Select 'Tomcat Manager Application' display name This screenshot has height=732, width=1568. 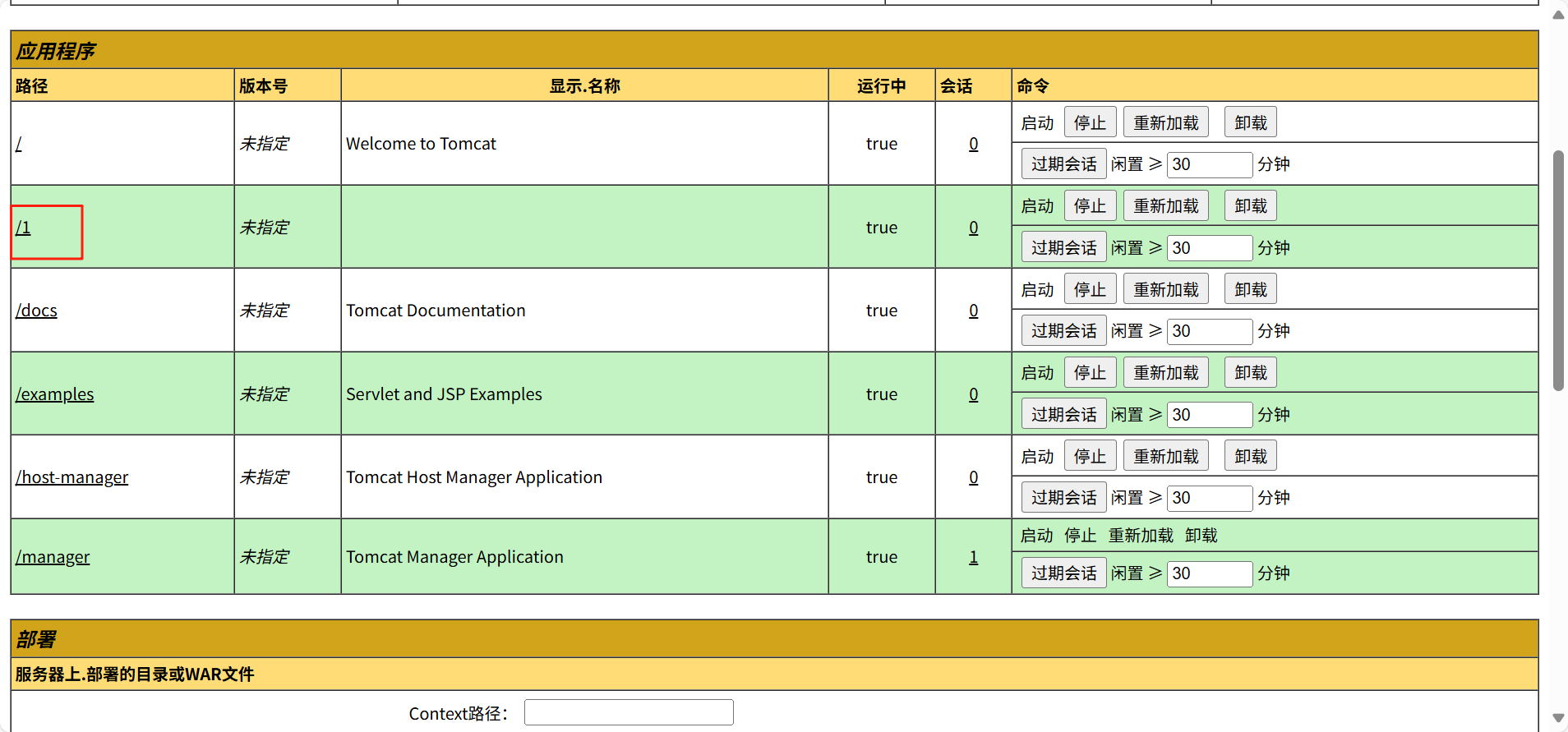(x=454, y=557)
